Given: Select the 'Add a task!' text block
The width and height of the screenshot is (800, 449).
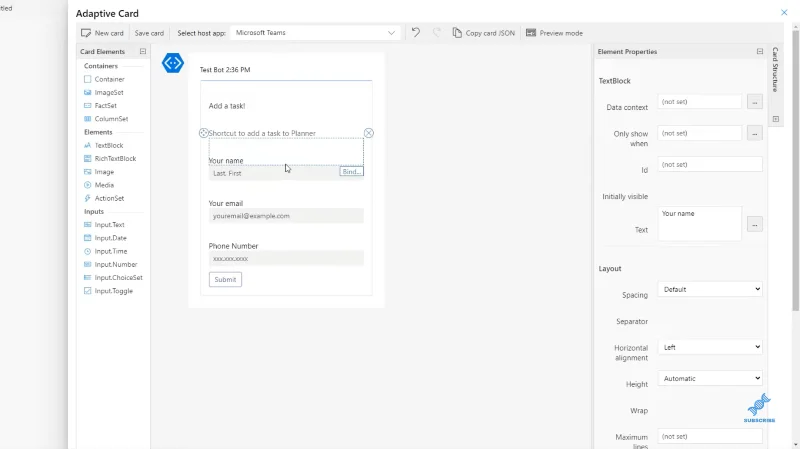Looking at the screenshot, I should [227, 106].
